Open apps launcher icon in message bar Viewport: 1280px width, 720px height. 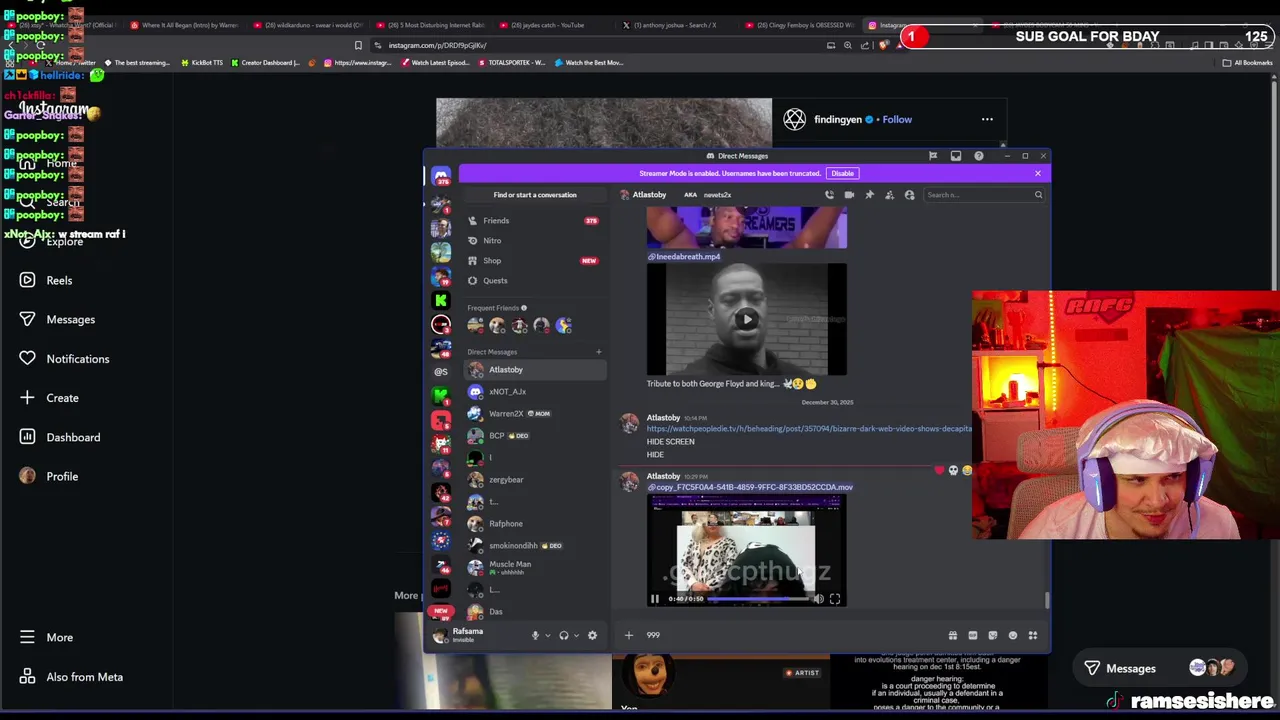pyautogui.click(x=1033, y=635)
